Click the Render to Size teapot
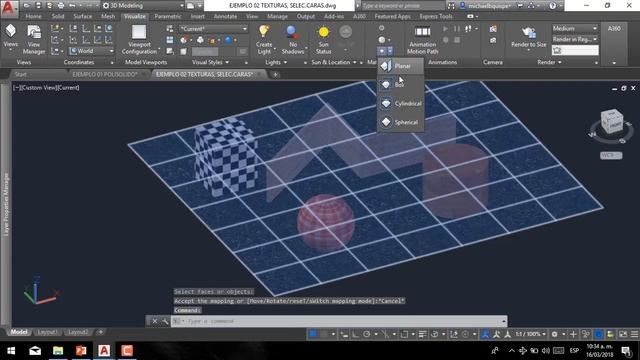This screenshot has width=640, height=360. pos(529,32)
